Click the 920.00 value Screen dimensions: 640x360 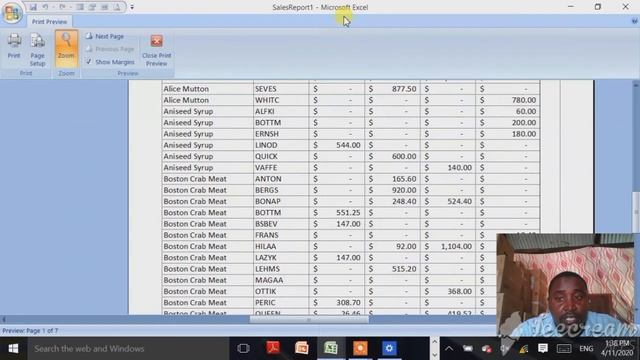pyautogui.click(x=404, y=190)
